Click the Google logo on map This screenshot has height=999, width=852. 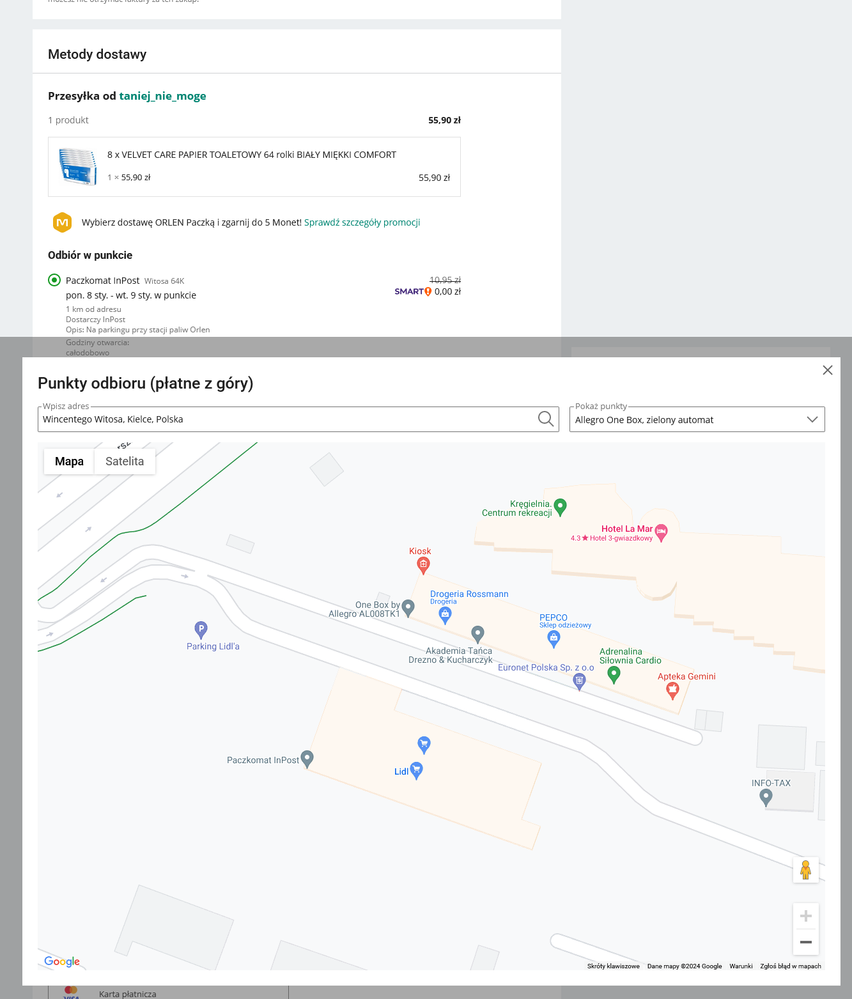tap(62, 961)
